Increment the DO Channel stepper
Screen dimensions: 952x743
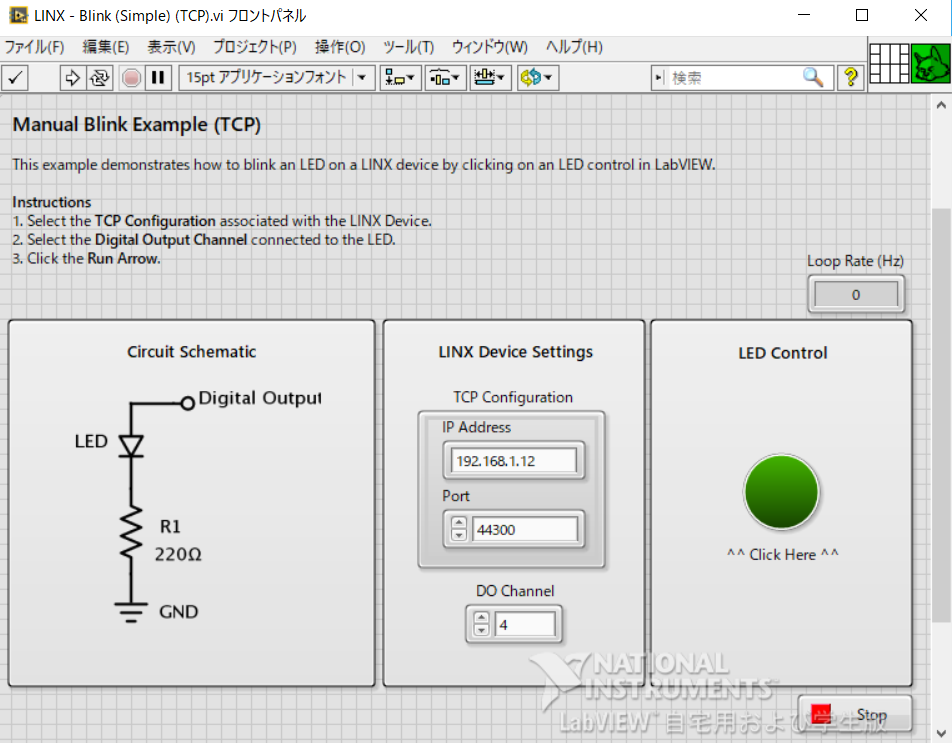(x=481, y=618)
